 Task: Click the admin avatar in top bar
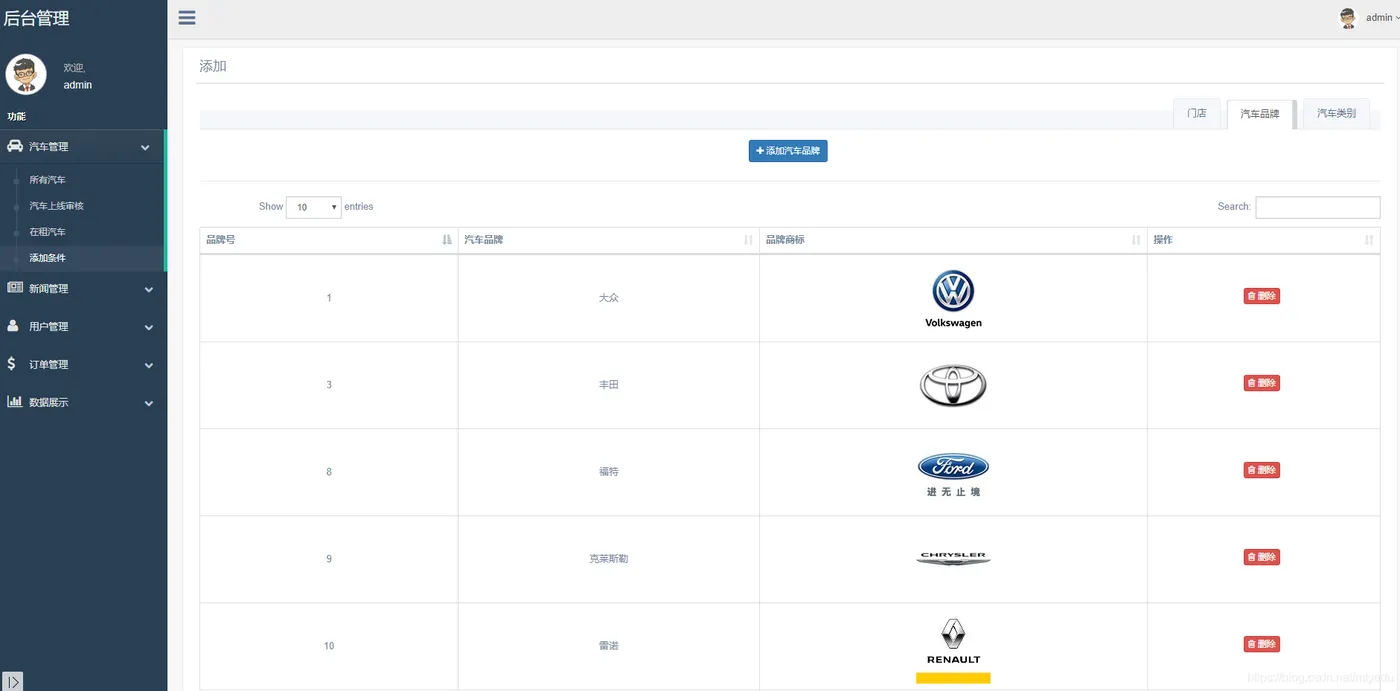click(x=1348, y=18)
